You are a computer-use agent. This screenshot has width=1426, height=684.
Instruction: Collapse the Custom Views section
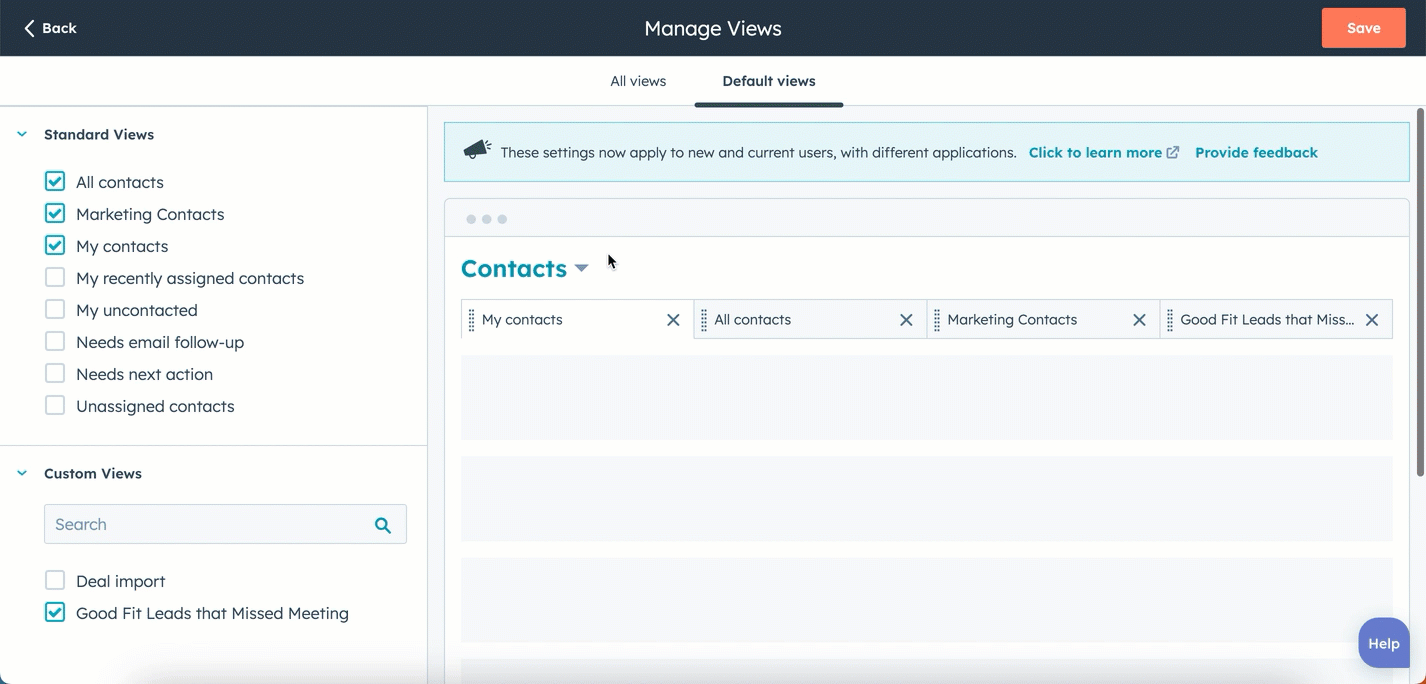coord(22,473)
